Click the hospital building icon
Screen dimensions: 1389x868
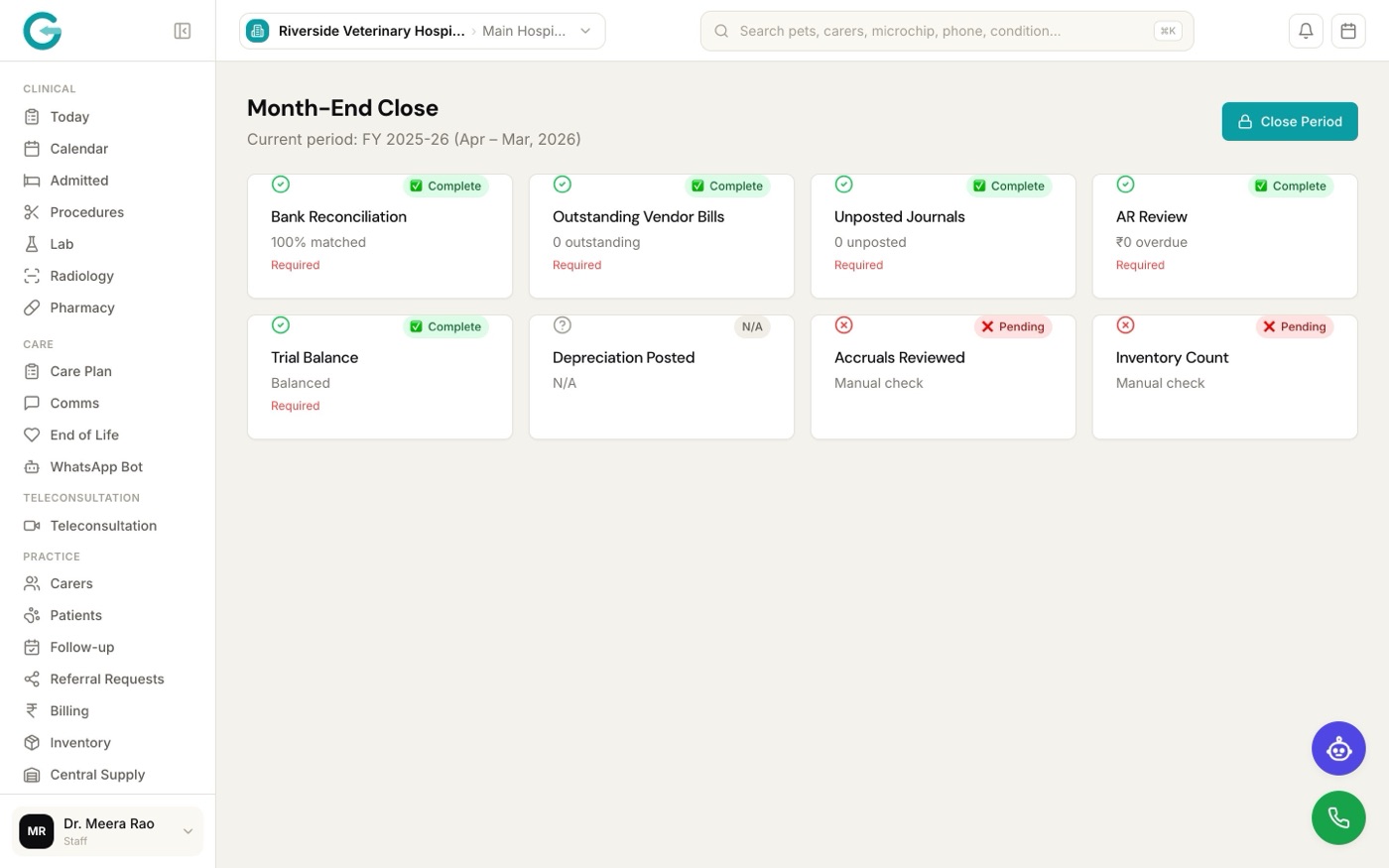(x=258, y=31)
